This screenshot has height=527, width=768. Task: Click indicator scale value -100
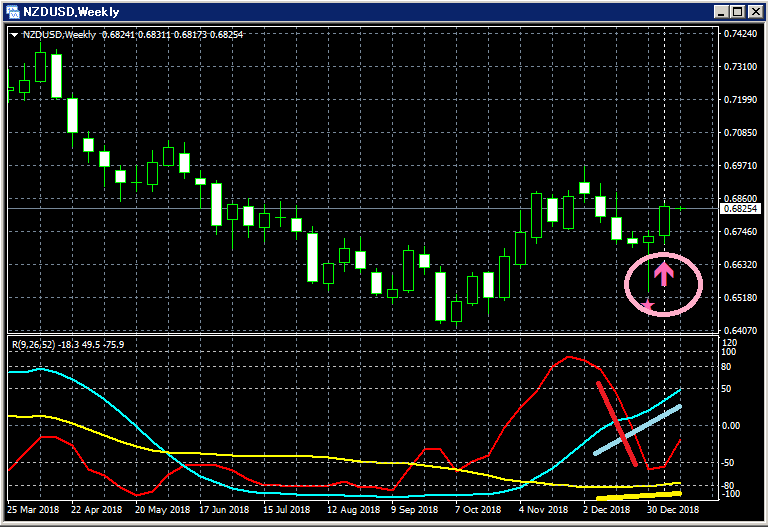(x=731, y=494)
